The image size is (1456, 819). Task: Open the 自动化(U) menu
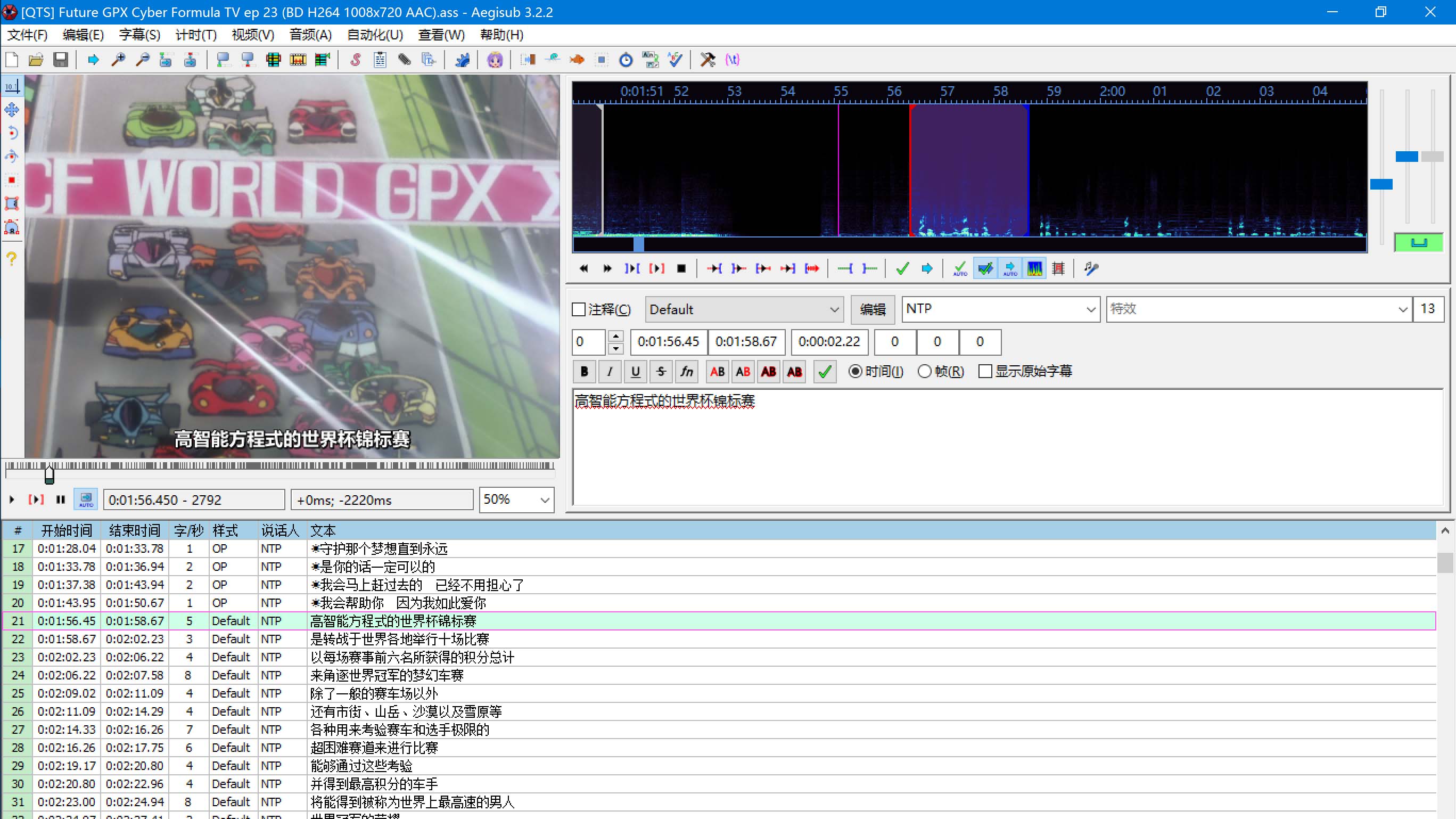[x=375, y=35]
